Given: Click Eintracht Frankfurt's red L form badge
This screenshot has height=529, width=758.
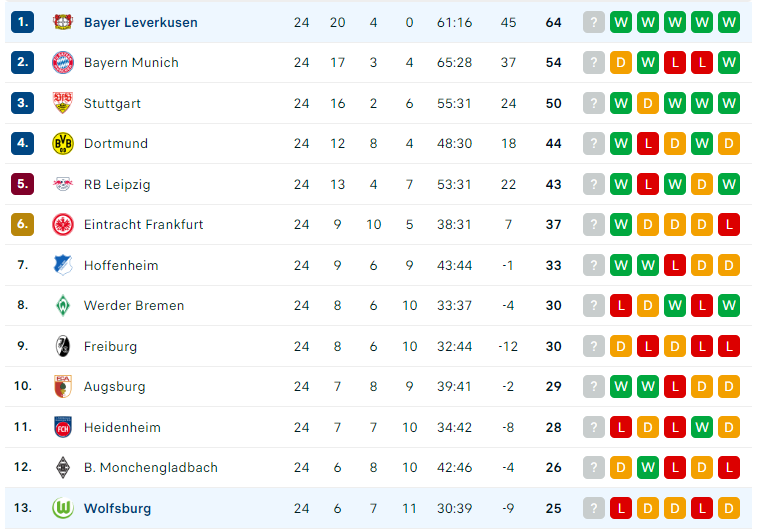Looking at the screenshot, I should 729,224.
